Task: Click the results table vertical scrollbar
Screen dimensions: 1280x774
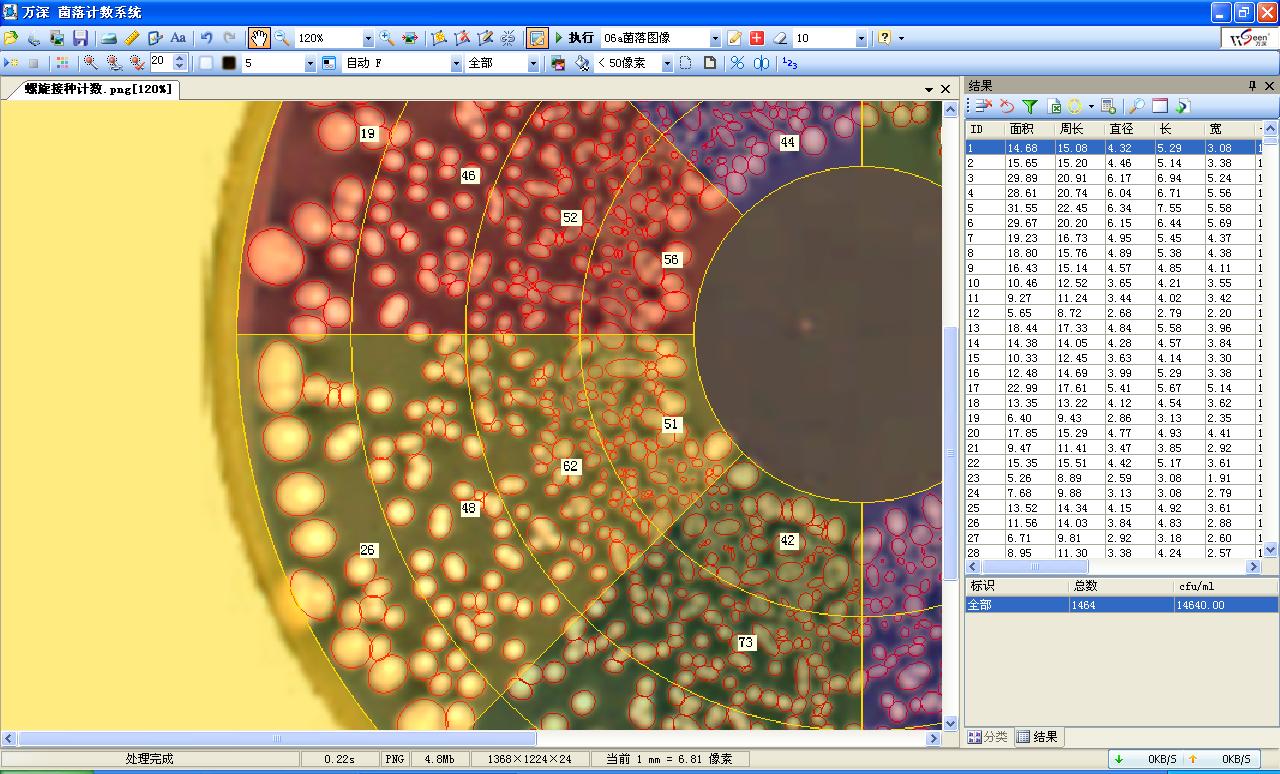Action: [1271, 340]
